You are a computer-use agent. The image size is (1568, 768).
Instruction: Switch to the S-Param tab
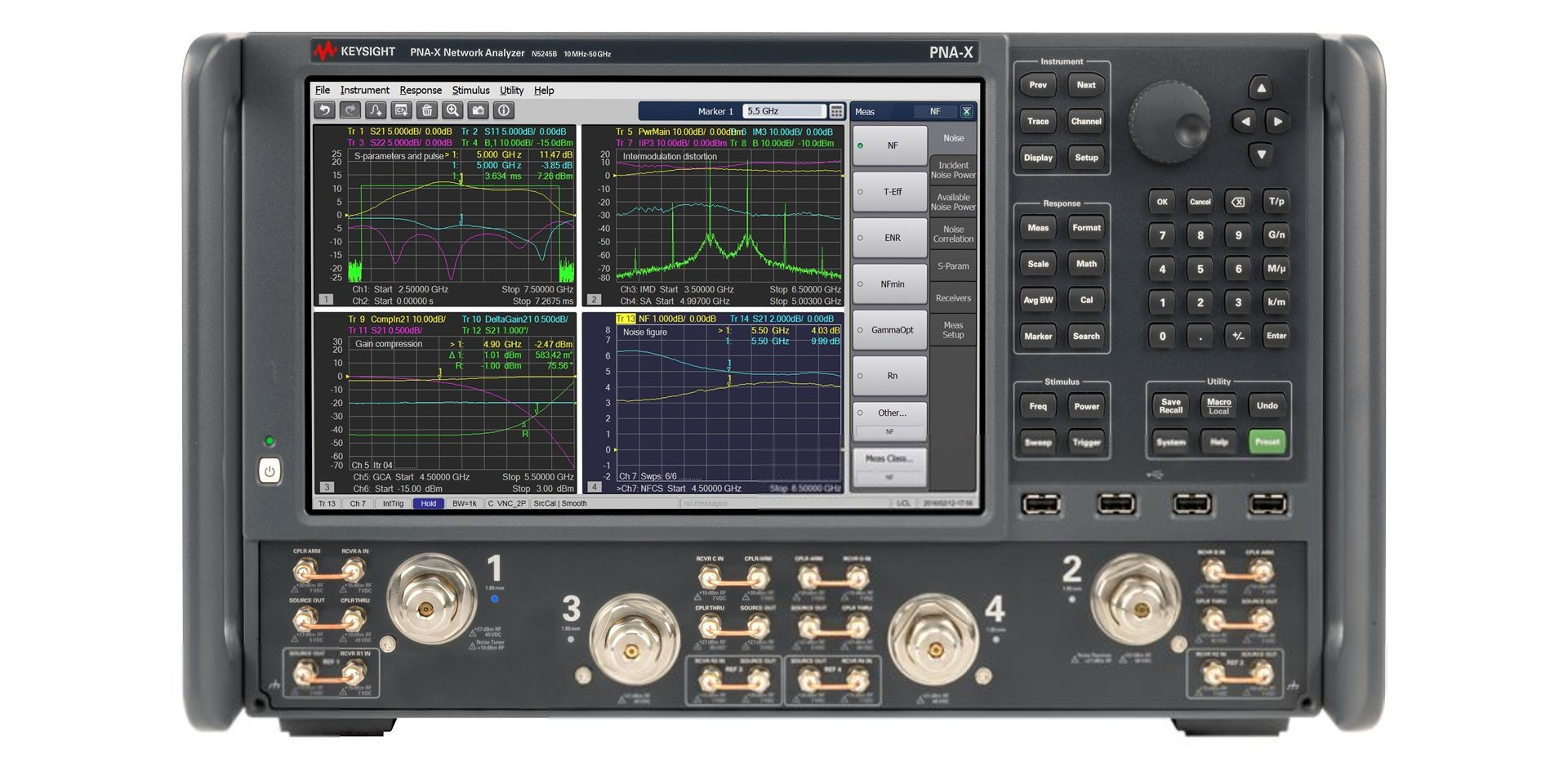[953, 266]
